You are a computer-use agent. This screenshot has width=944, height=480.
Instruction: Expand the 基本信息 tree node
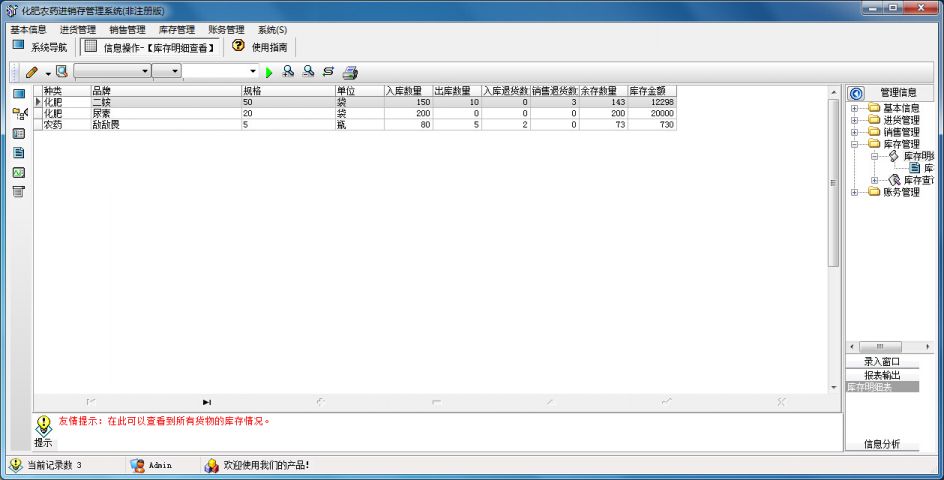click(854, 108)
